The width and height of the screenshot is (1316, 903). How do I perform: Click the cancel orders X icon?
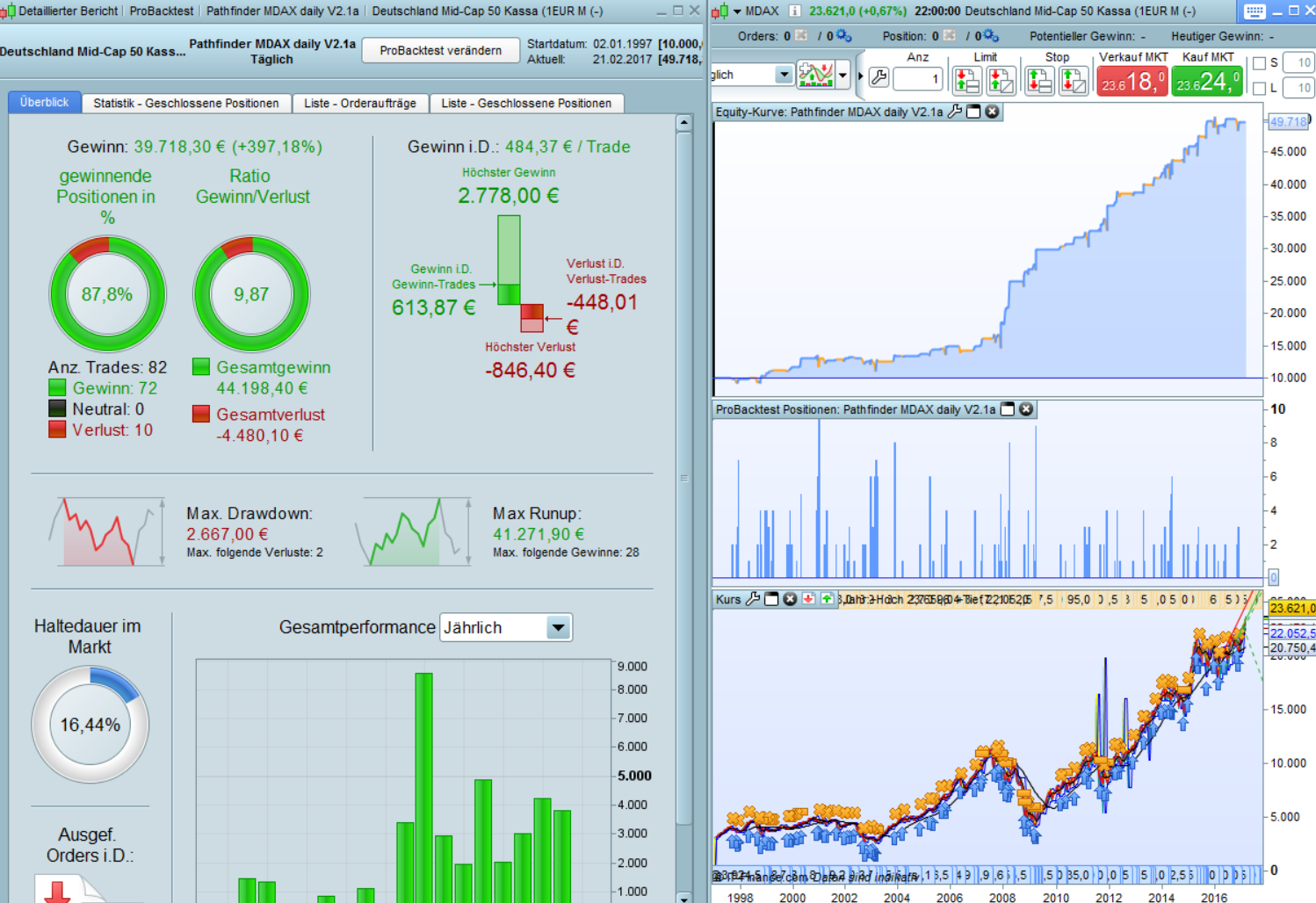point(801,36)
